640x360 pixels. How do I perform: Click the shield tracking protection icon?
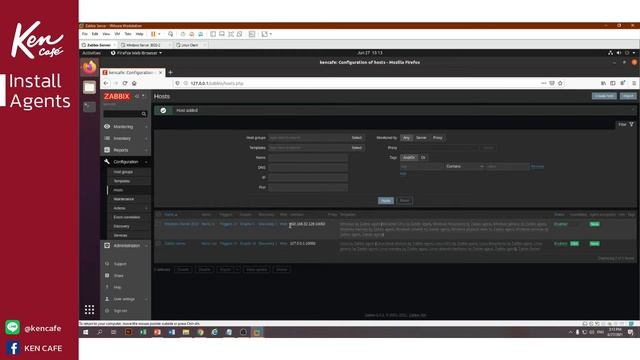(177, 83)
